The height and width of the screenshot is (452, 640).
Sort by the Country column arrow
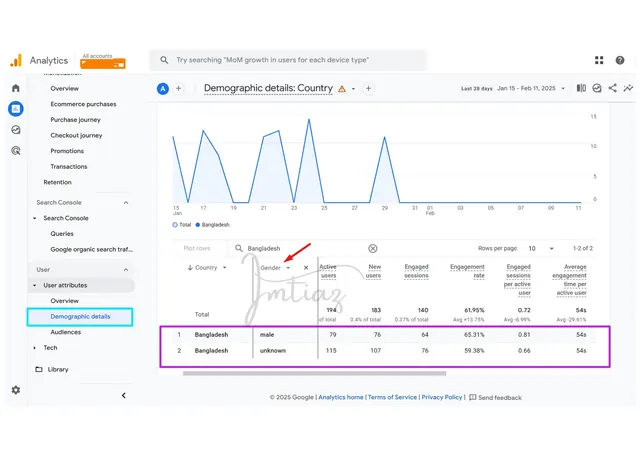(190, 268)
